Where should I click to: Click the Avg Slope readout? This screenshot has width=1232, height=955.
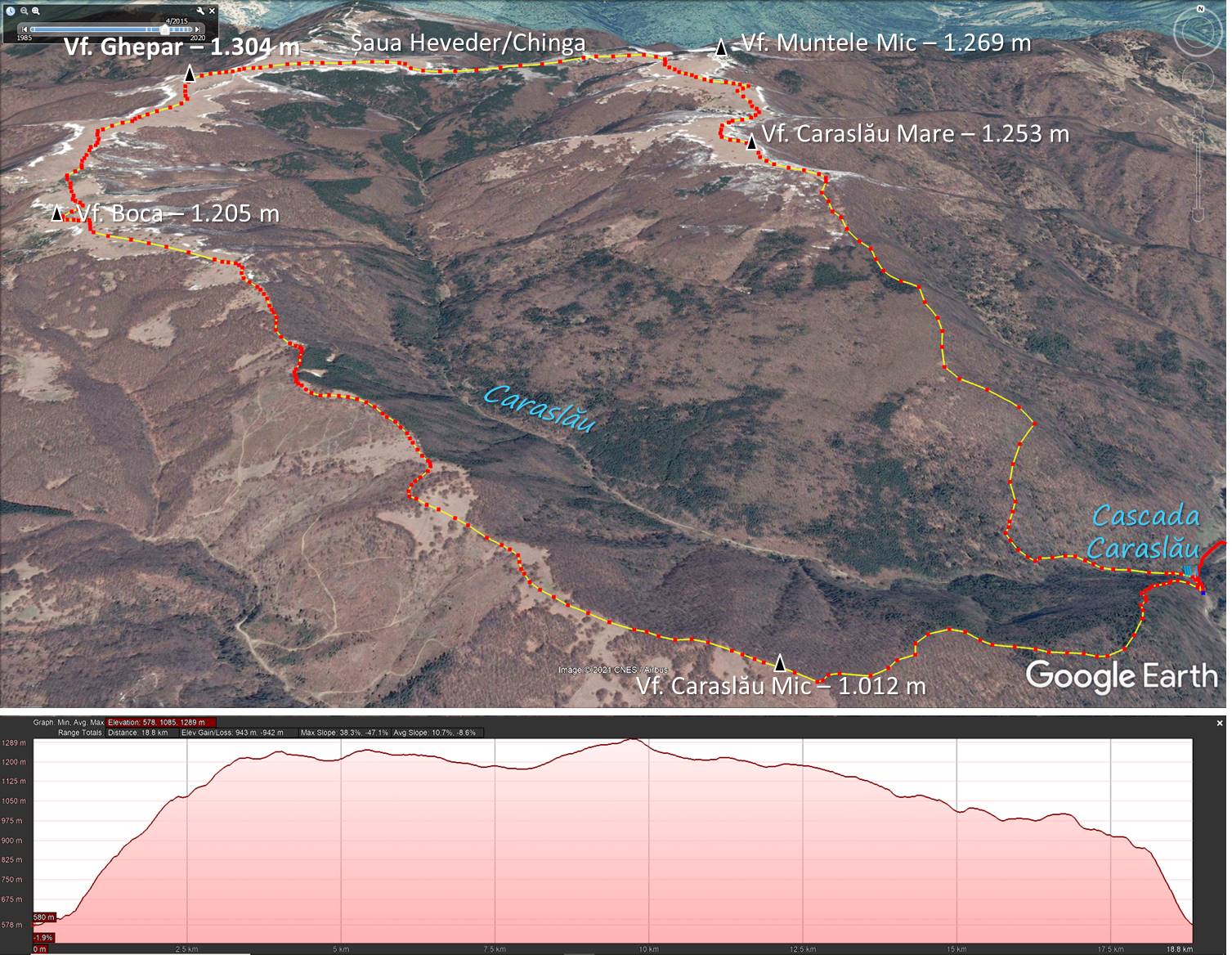pos(438,733)
